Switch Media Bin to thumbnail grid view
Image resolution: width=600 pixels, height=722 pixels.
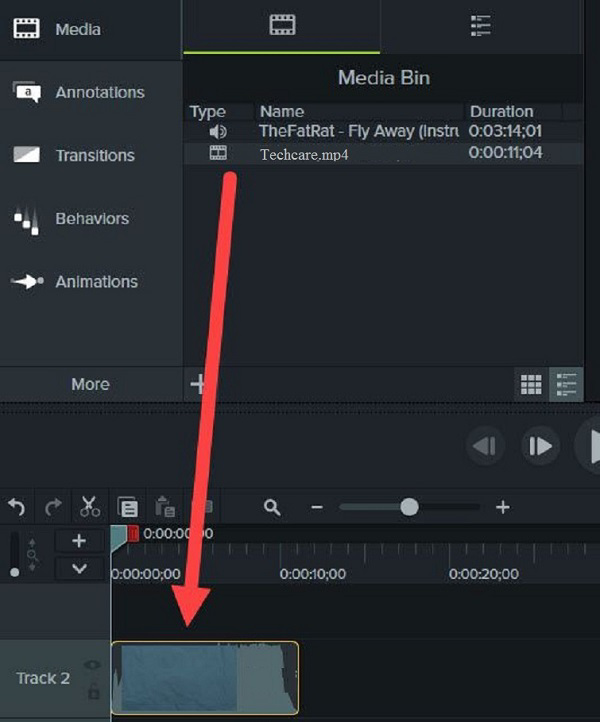coord(531,384)
